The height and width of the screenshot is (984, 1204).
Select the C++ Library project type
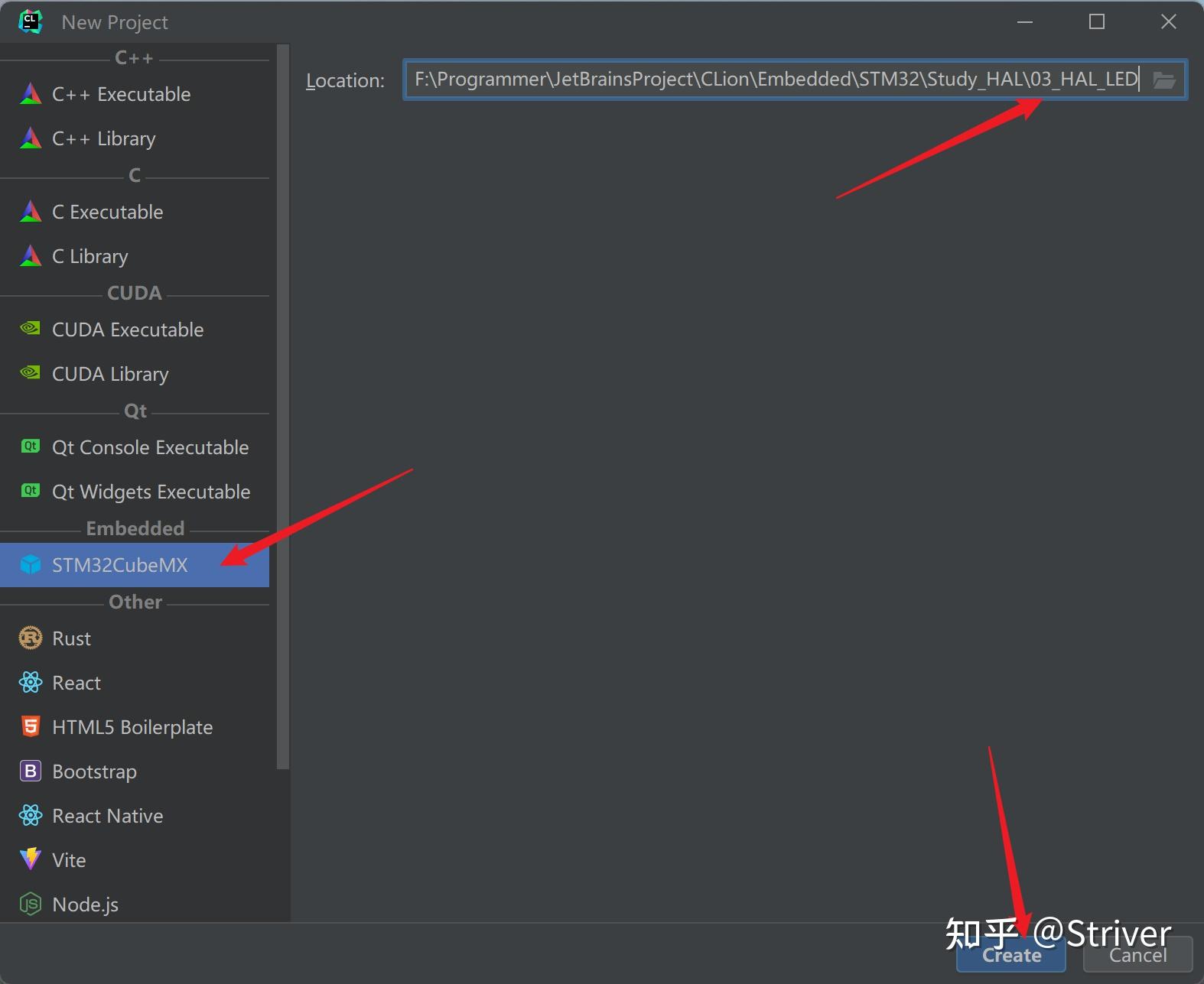[x=135, y=138]
